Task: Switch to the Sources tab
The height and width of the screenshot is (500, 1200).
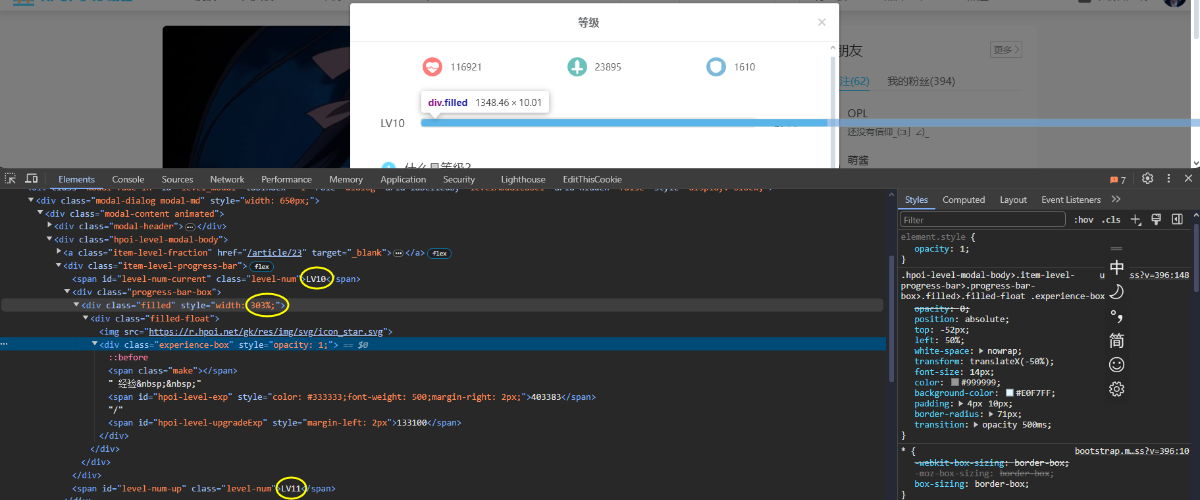Action: click(x=177, y=179)
